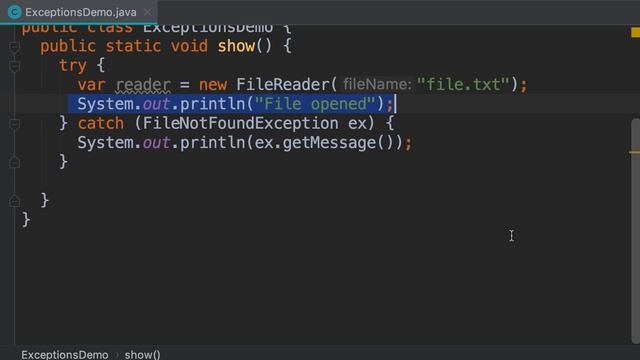Click the orange warning stripe mark on scrollbar
The image size is (640, 360).
click(634, 152)
